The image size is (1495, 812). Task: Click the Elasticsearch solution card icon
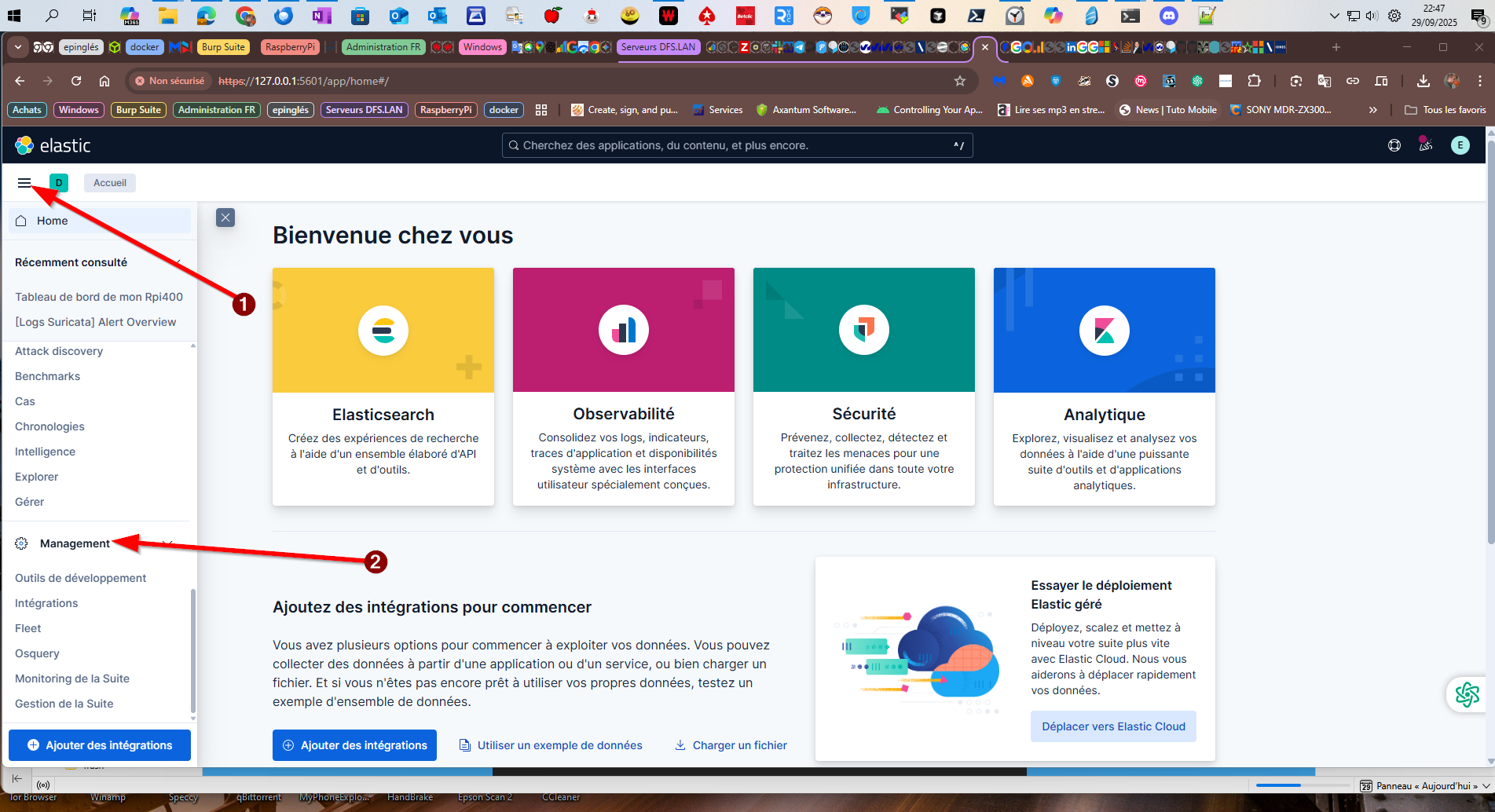[x=383, y=331]
